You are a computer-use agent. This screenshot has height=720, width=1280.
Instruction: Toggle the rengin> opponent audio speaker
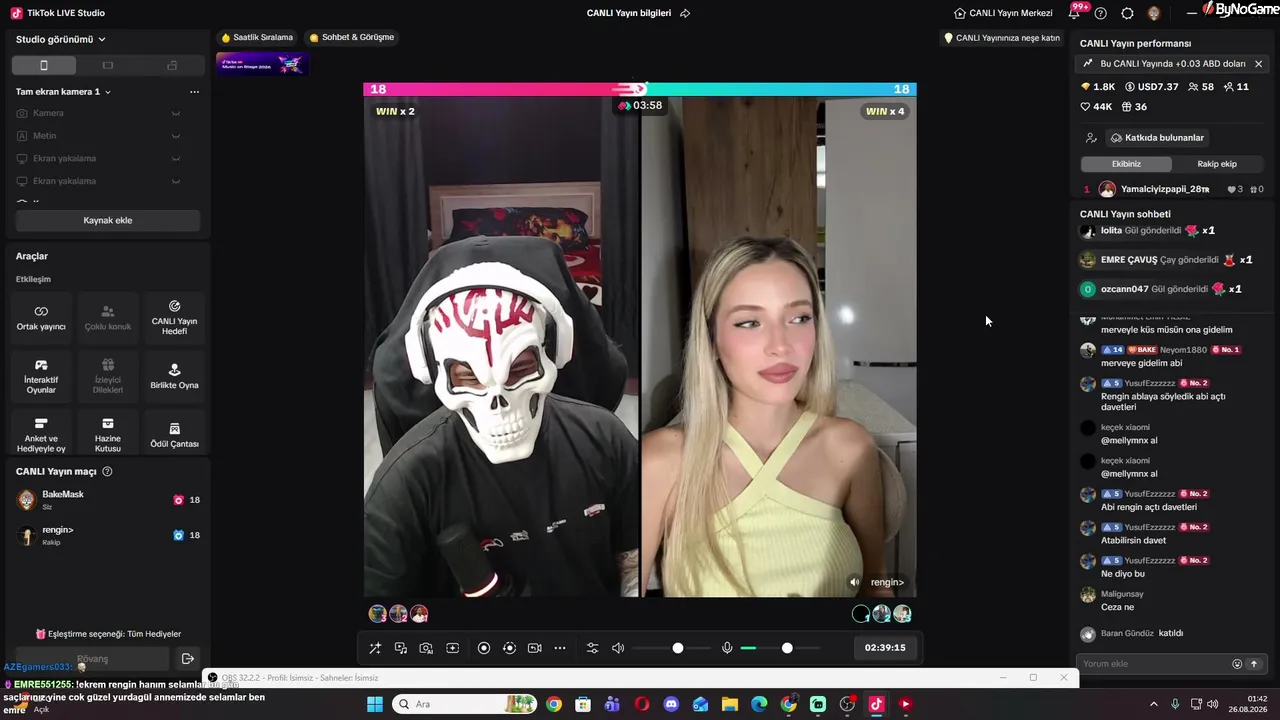pos(854,582)
